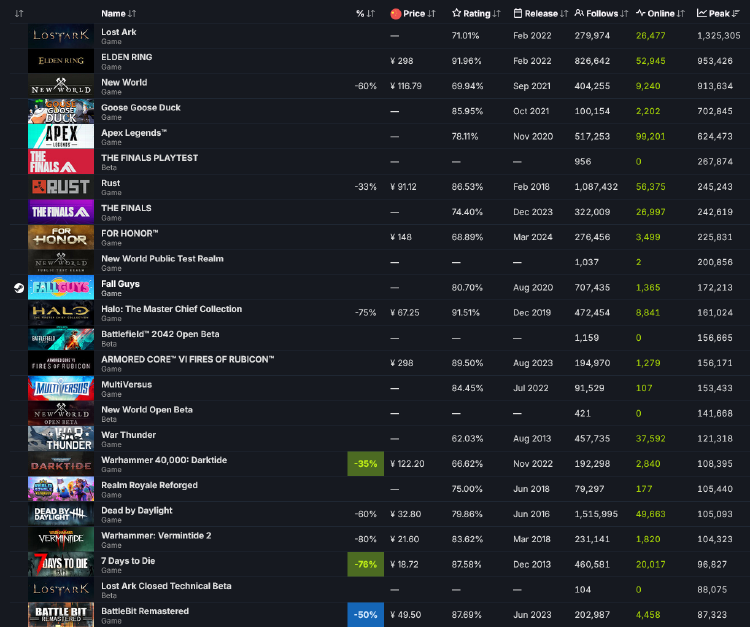
Task: Click the Apex Legends logo image
Action: (61, 136)
